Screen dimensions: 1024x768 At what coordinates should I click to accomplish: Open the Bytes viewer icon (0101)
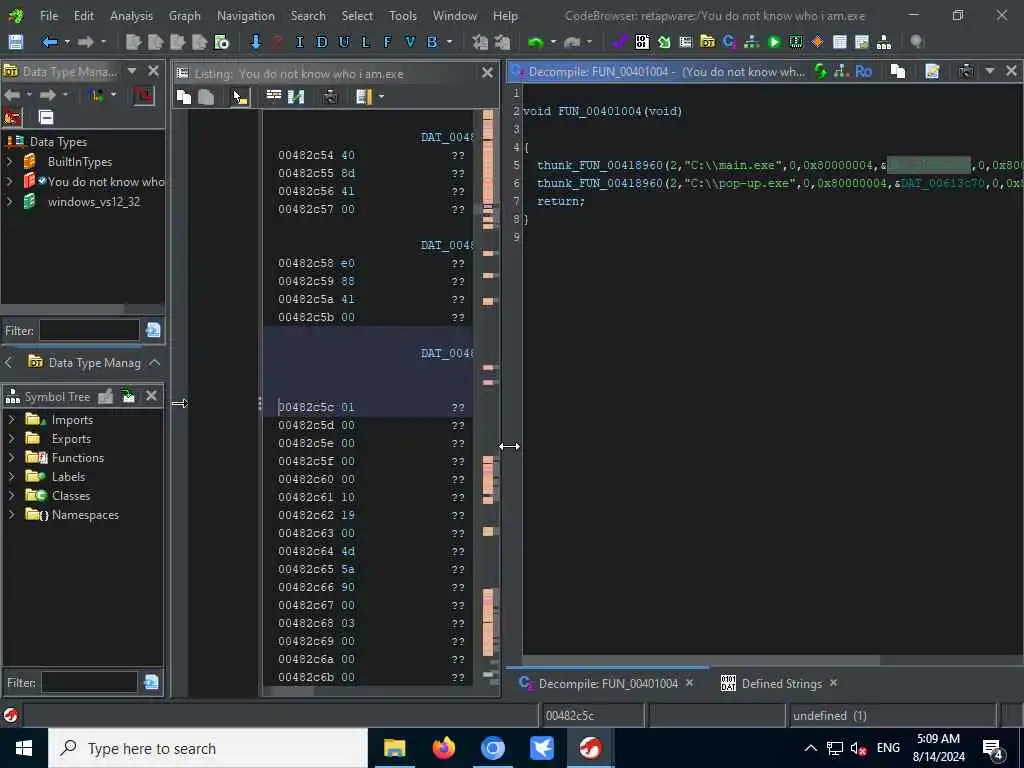click(642, 42)
